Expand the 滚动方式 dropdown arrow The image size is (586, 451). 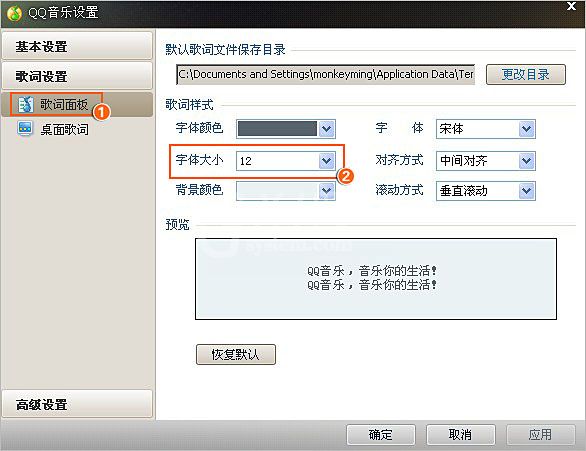pyautogui.click(x=527, y=191)
